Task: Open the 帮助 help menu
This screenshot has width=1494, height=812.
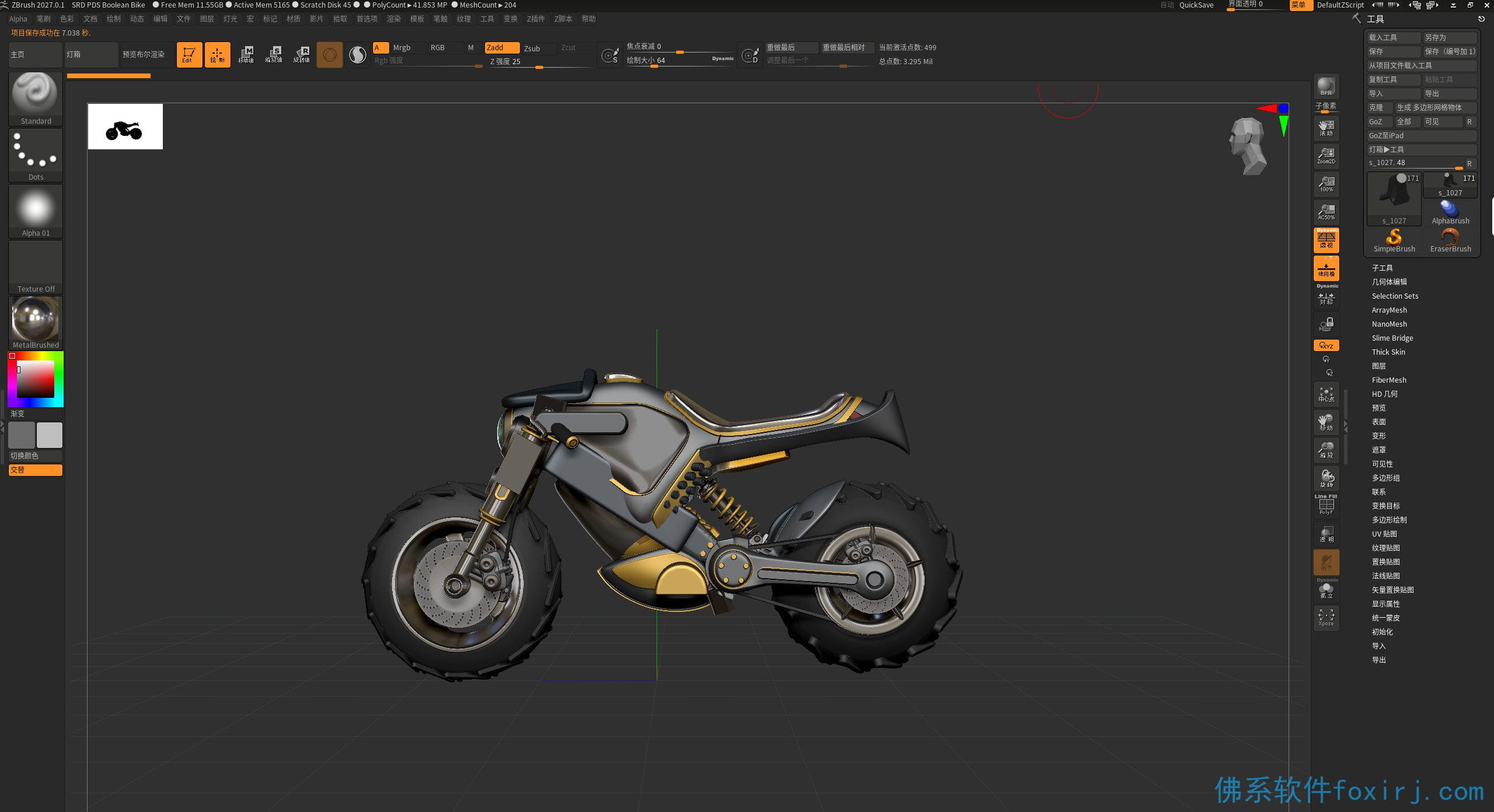Action: pos(589,19)
